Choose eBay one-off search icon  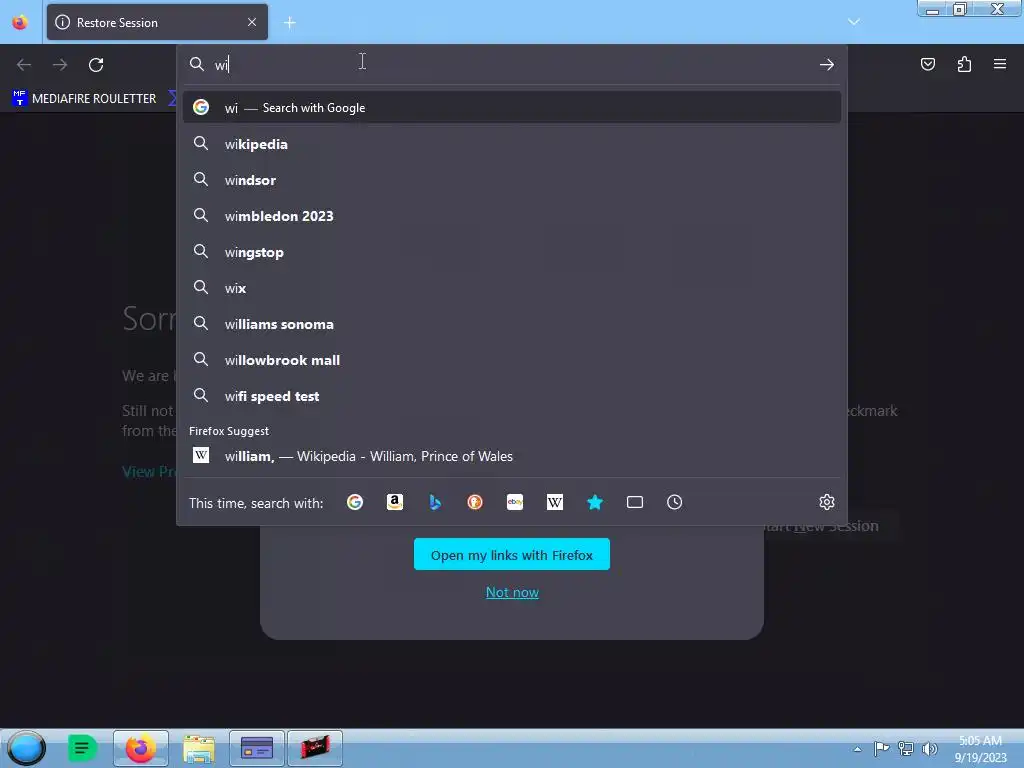515,502
